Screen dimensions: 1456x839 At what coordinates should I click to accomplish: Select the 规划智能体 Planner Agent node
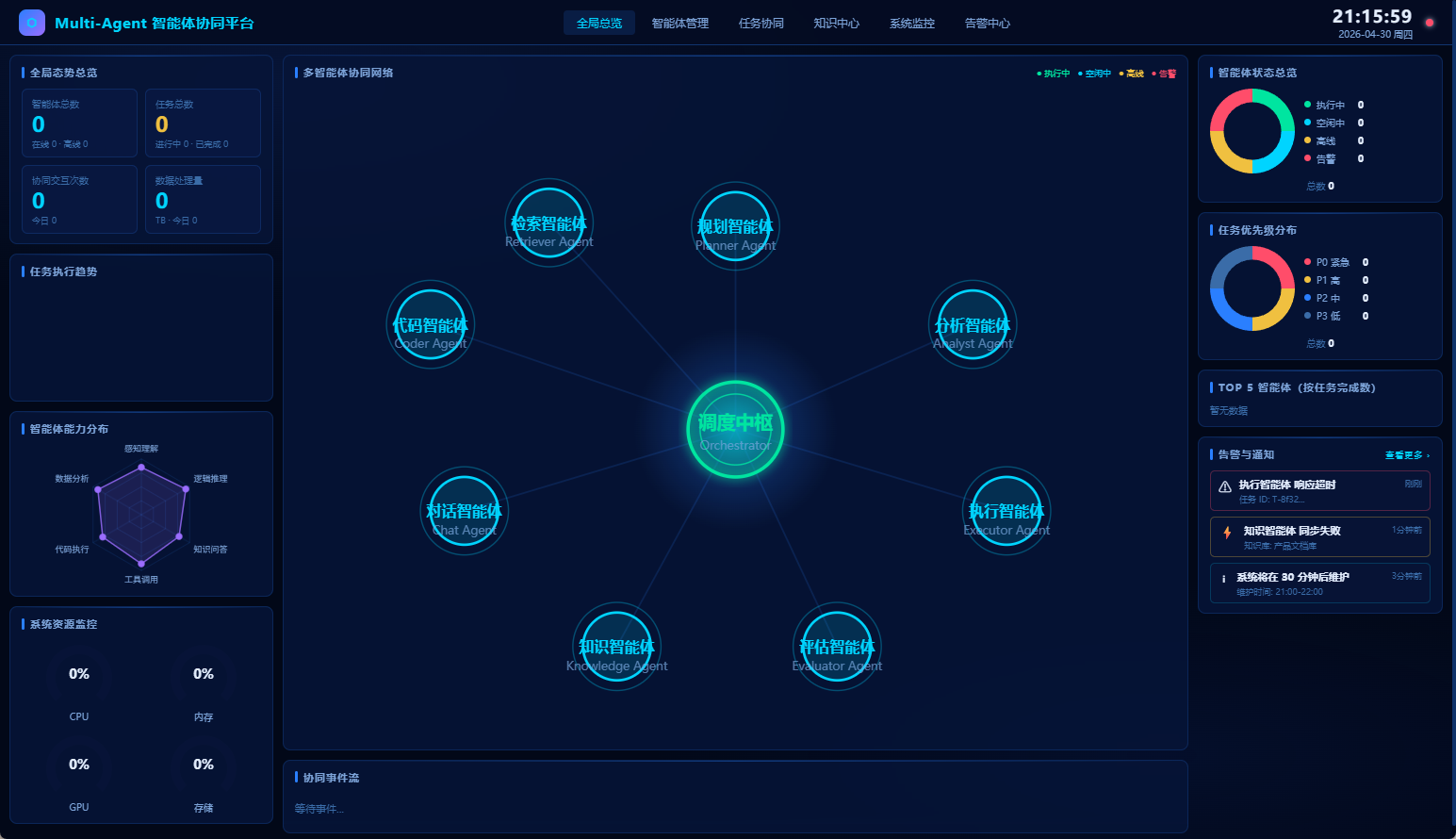[735, 226]
